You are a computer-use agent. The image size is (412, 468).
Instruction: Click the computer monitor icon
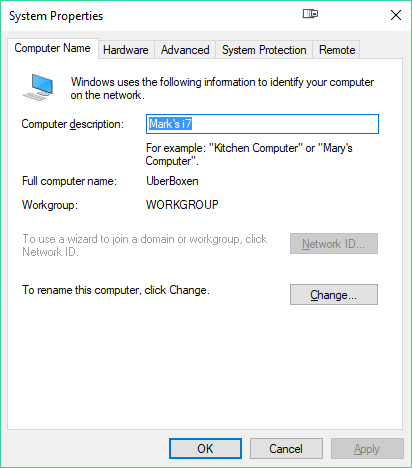pyautogui.click(x=38, y=87)
